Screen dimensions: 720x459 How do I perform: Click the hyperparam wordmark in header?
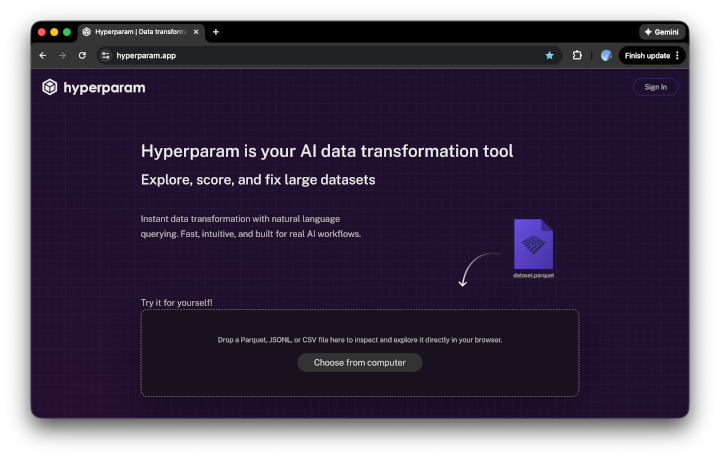[104, 88]
